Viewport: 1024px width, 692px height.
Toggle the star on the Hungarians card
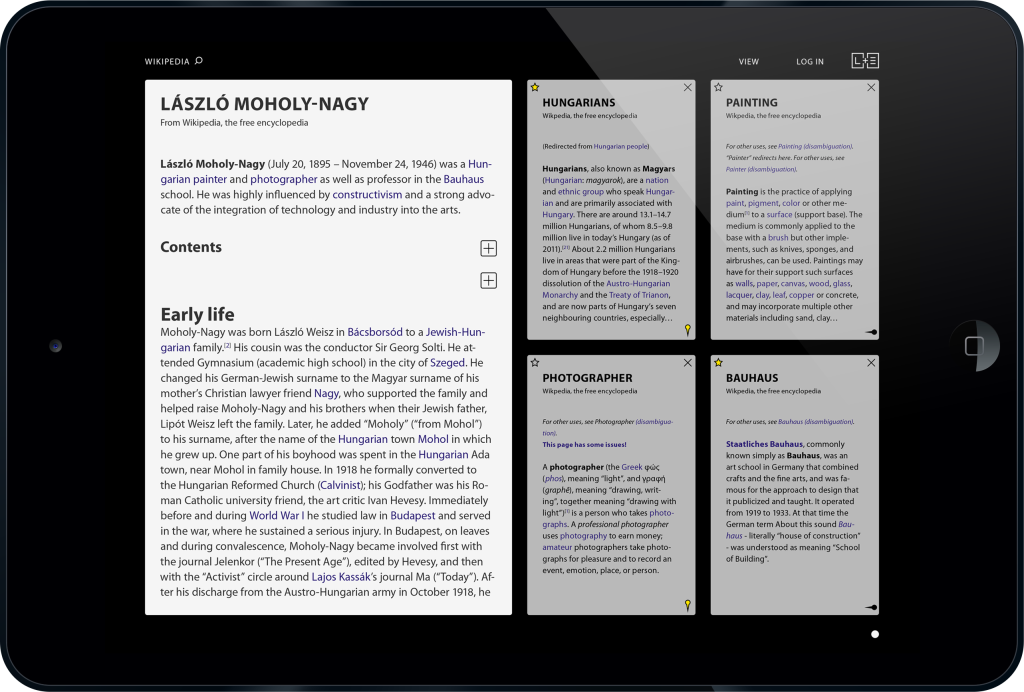tap(535, 87)
